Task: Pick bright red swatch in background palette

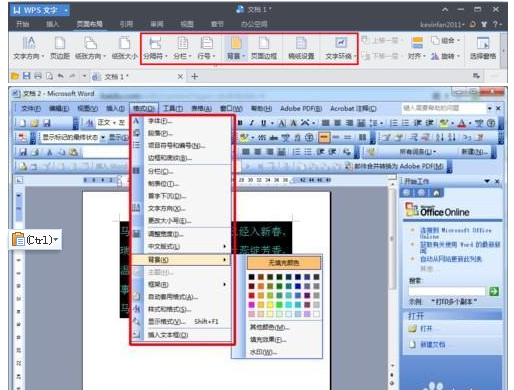Action: [252, 295]
